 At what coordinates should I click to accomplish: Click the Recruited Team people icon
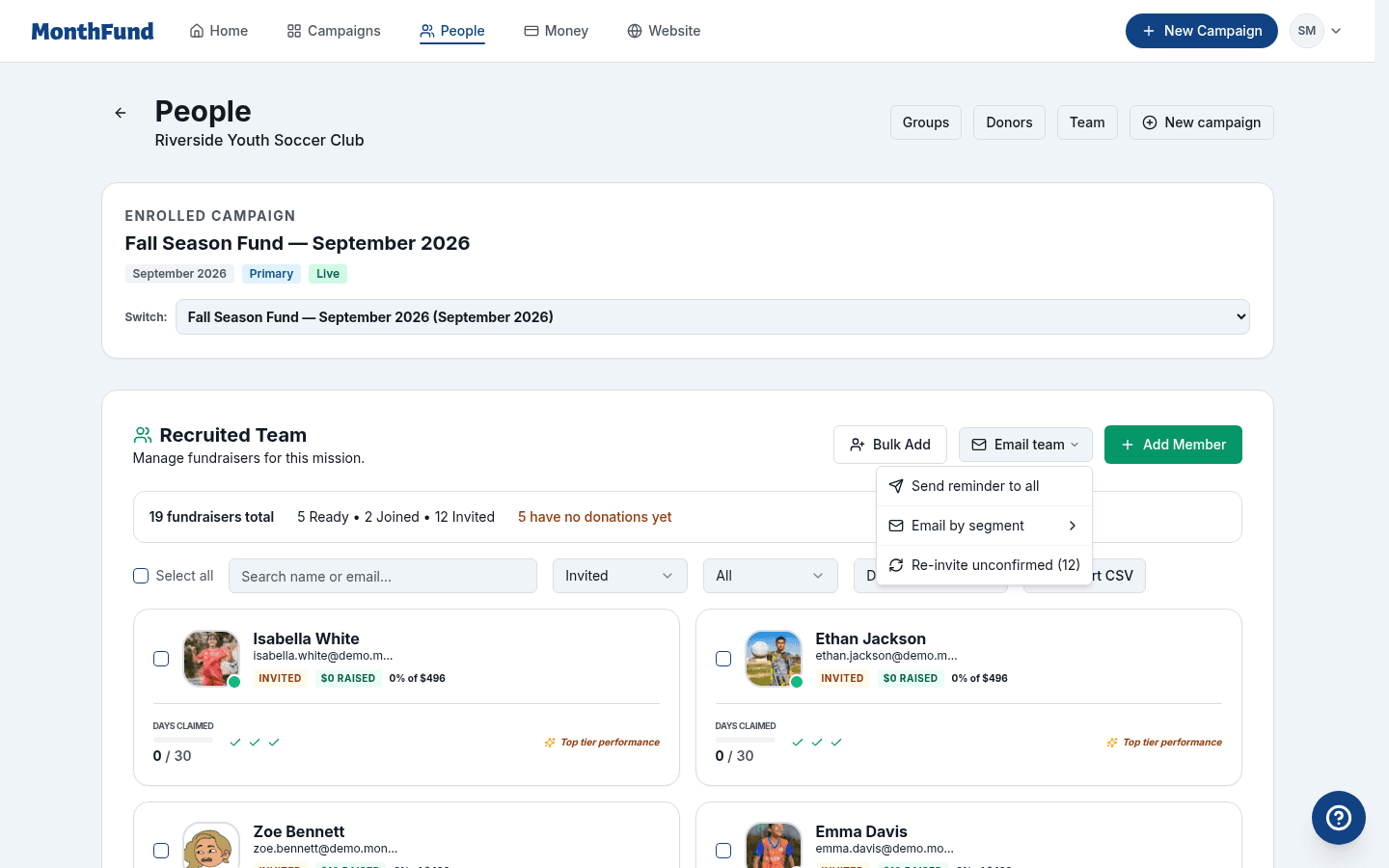[143, 435]
